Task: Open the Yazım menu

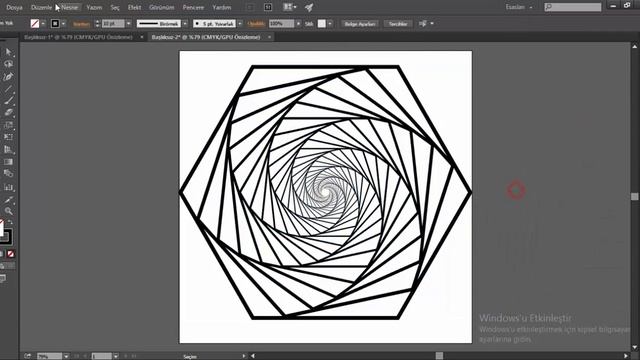Action: [94, 7]
